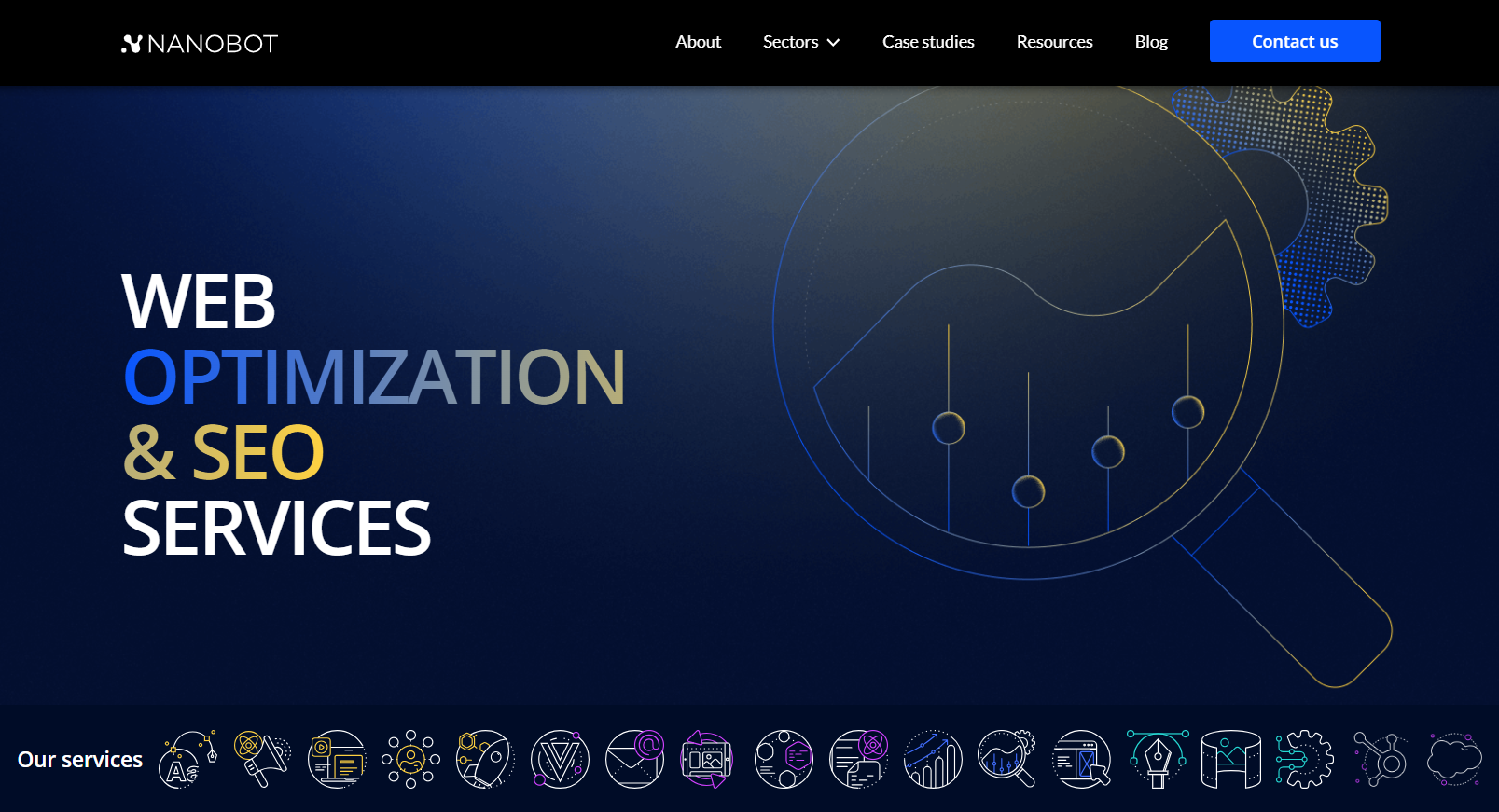The height and width of the screenshot is (812, 1499).
Task: Click the blue Contact us button
Action: coord(1295,41)
